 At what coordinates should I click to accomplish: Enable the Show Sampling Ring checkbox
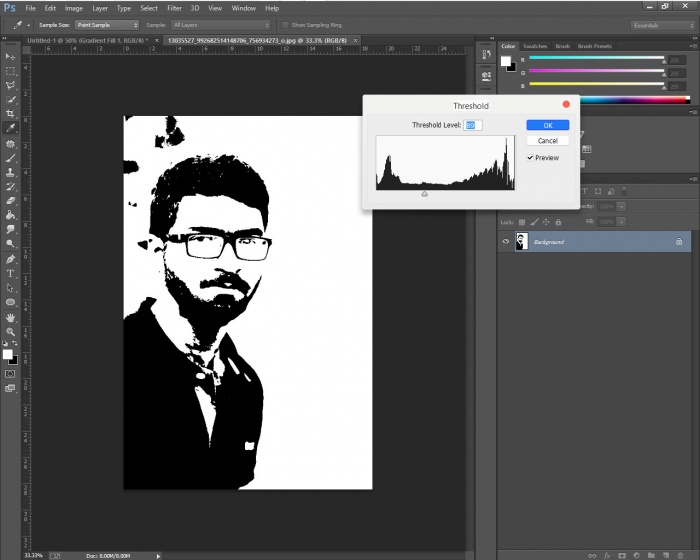283,24
